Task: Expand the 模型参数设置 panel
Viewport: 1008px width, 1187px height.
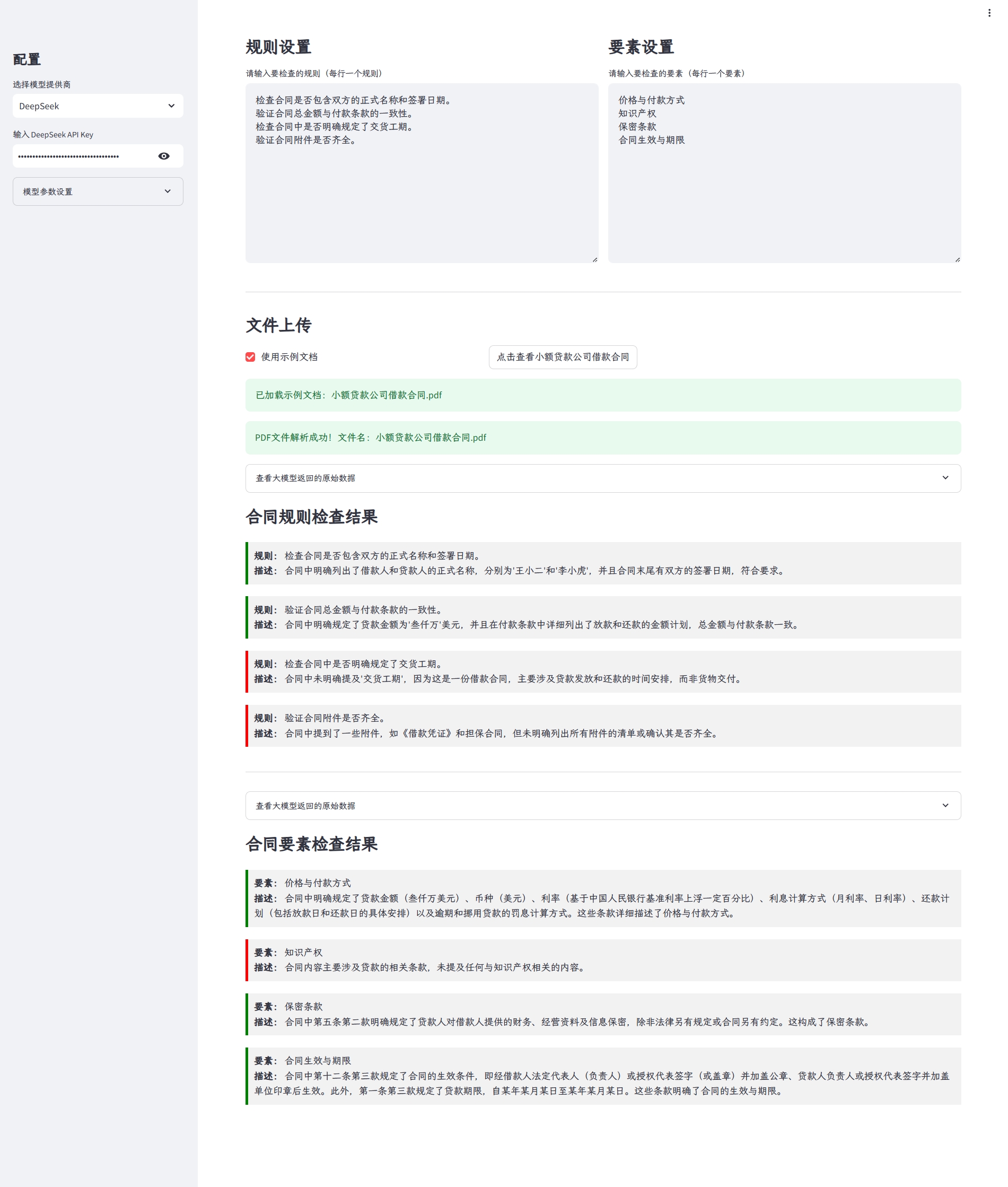Action: [97, 191]
